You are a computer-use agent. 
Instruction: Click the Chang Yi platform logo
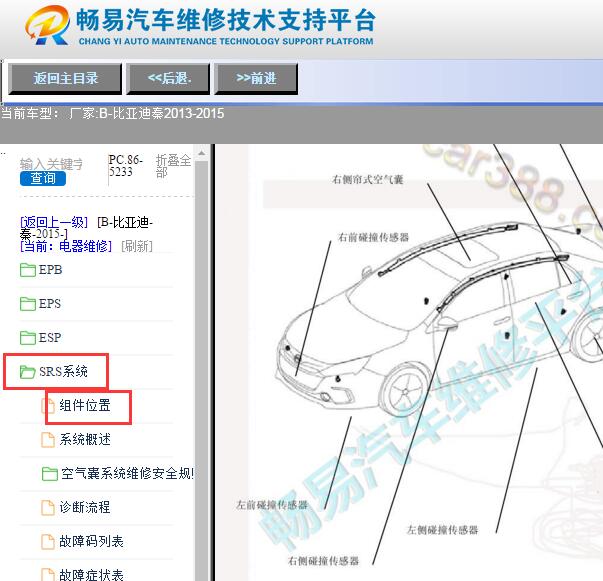[x=47, y=25]
